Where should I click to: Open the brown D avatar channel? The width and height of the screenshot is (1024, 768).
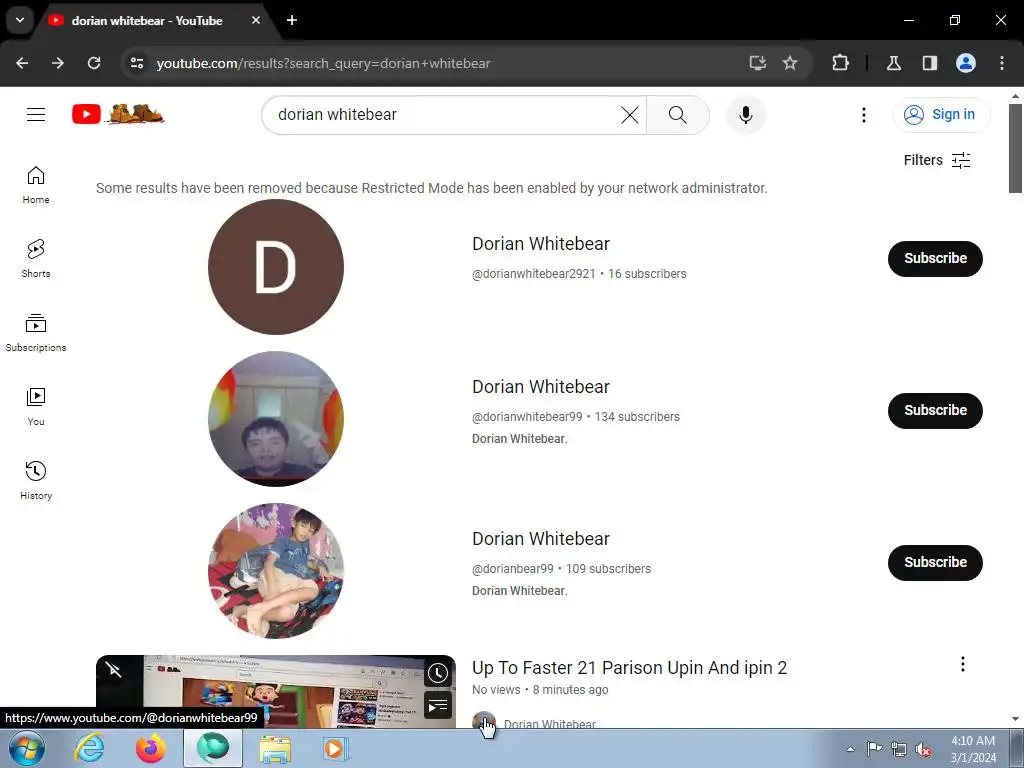276,267
